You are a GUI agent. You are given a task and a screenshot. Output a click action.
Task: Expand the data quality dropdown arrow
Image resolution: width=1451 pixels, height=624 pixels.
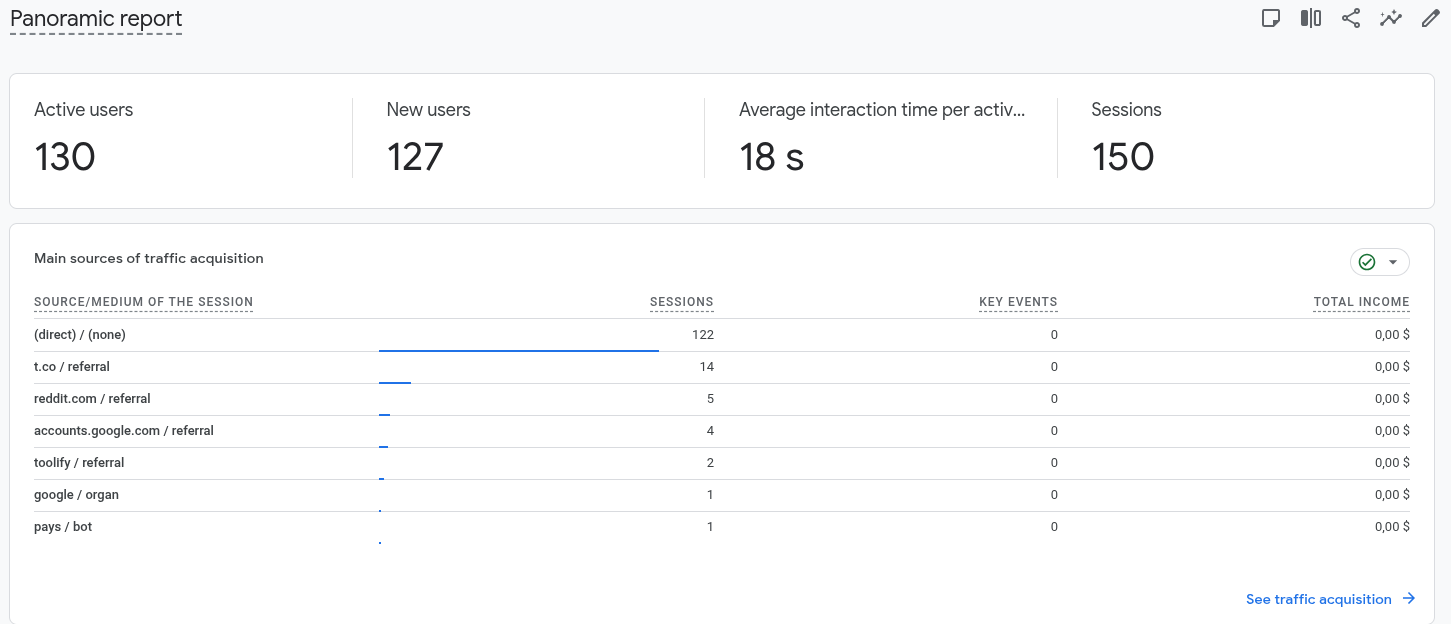(x=1393, y=262)
